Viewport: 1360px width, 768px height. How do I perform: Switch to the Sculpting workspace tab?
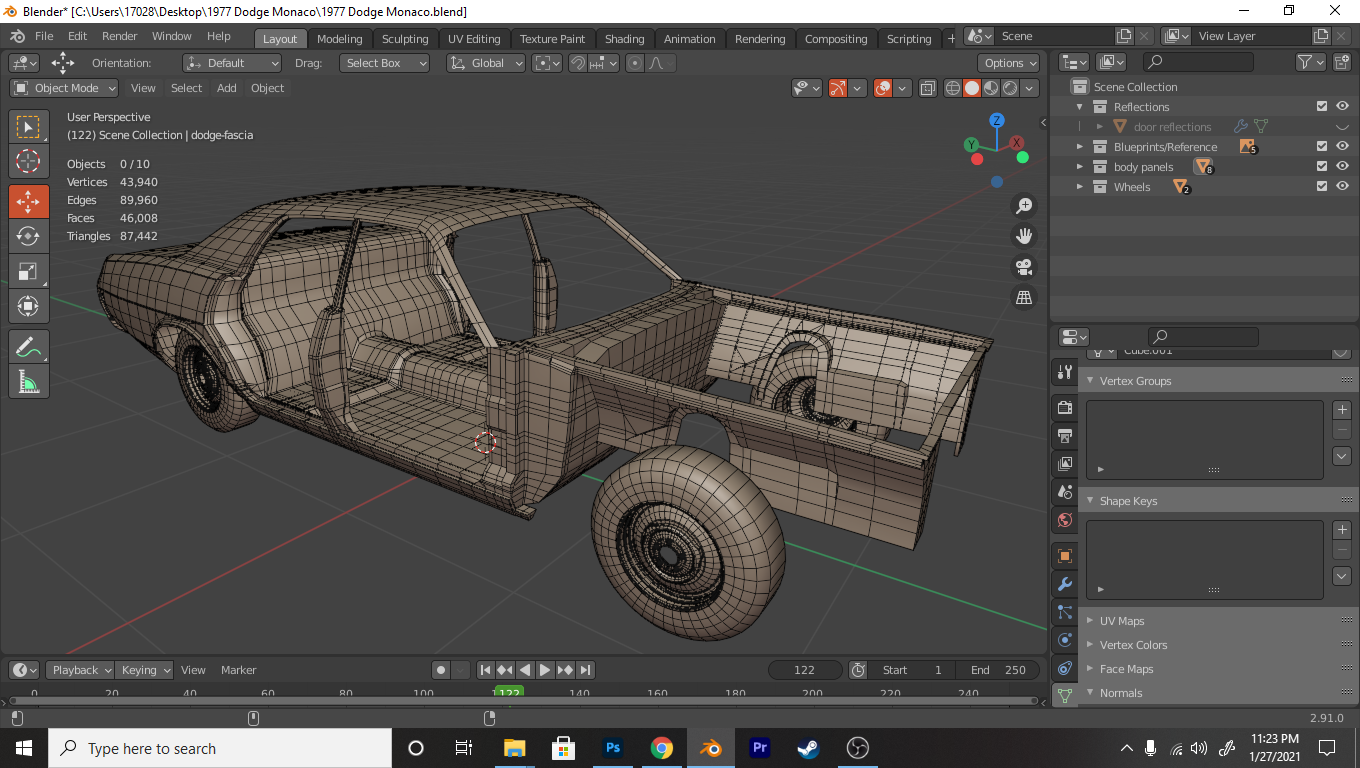click(x=404, y=39)
